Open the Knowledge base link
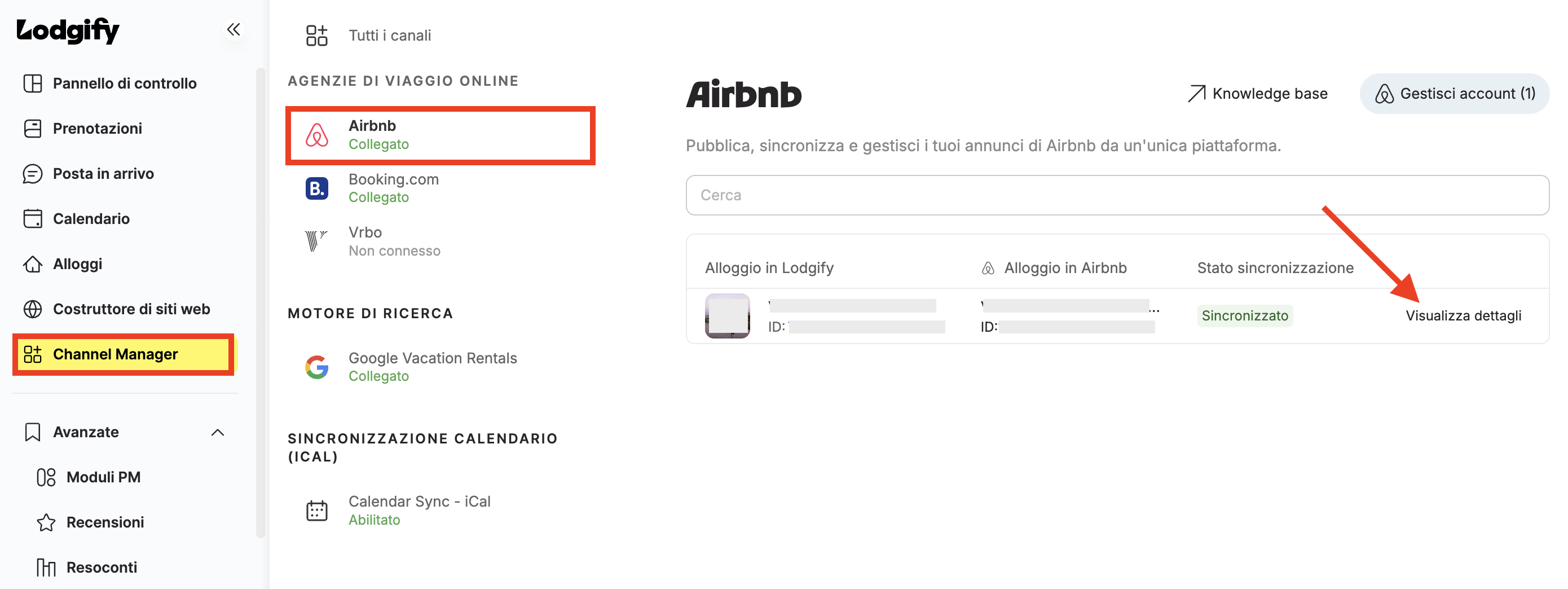1568x589 pixels. [x=1257, y=93]
